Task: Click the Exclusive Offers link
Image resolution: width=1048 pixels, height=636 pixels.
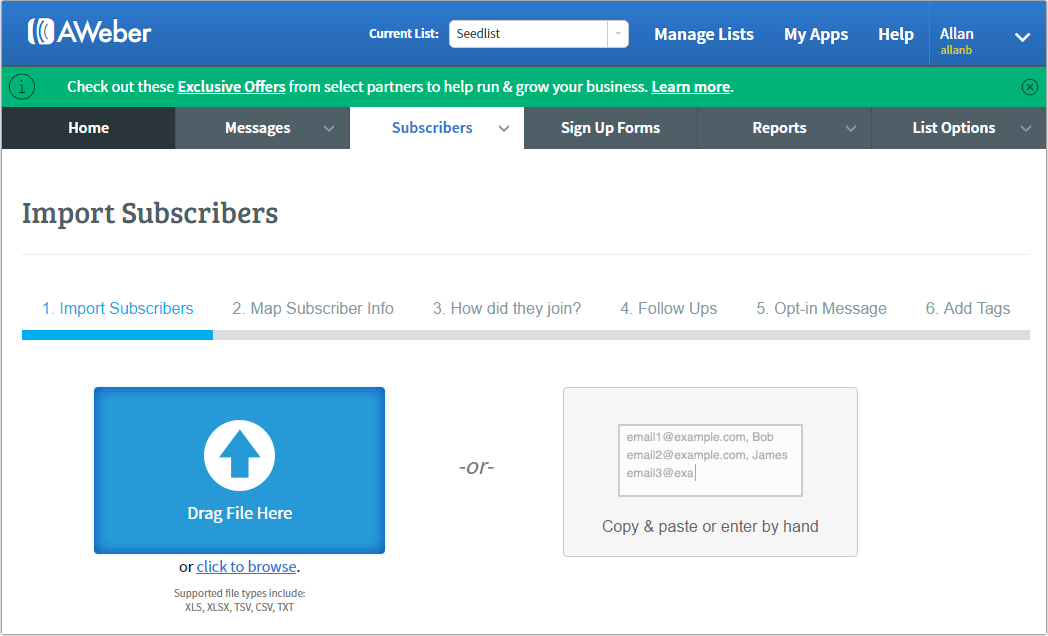Action: coord(231,87)
